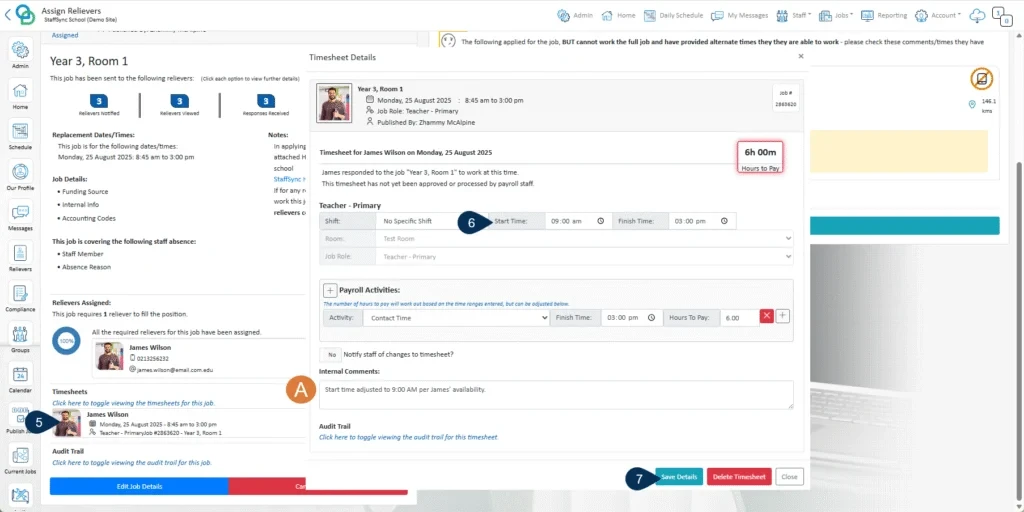Open the Relievers Viewed count badge
This screenshot has height=512, width=1024.
pos(180,101)
